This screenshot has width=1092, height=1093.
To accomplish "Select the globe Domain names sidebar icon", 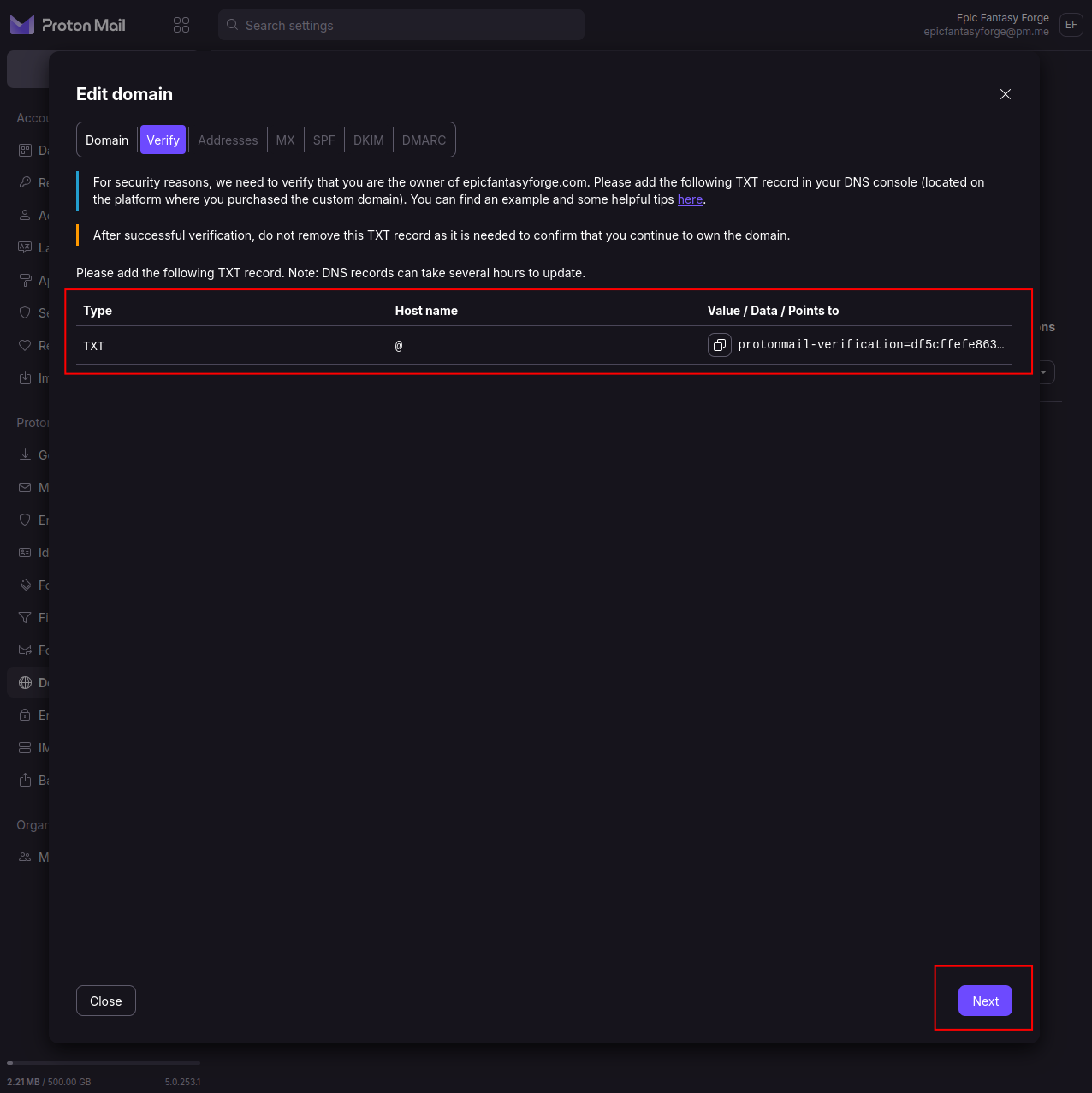I will pyautogui.click(x=26, y=682).
